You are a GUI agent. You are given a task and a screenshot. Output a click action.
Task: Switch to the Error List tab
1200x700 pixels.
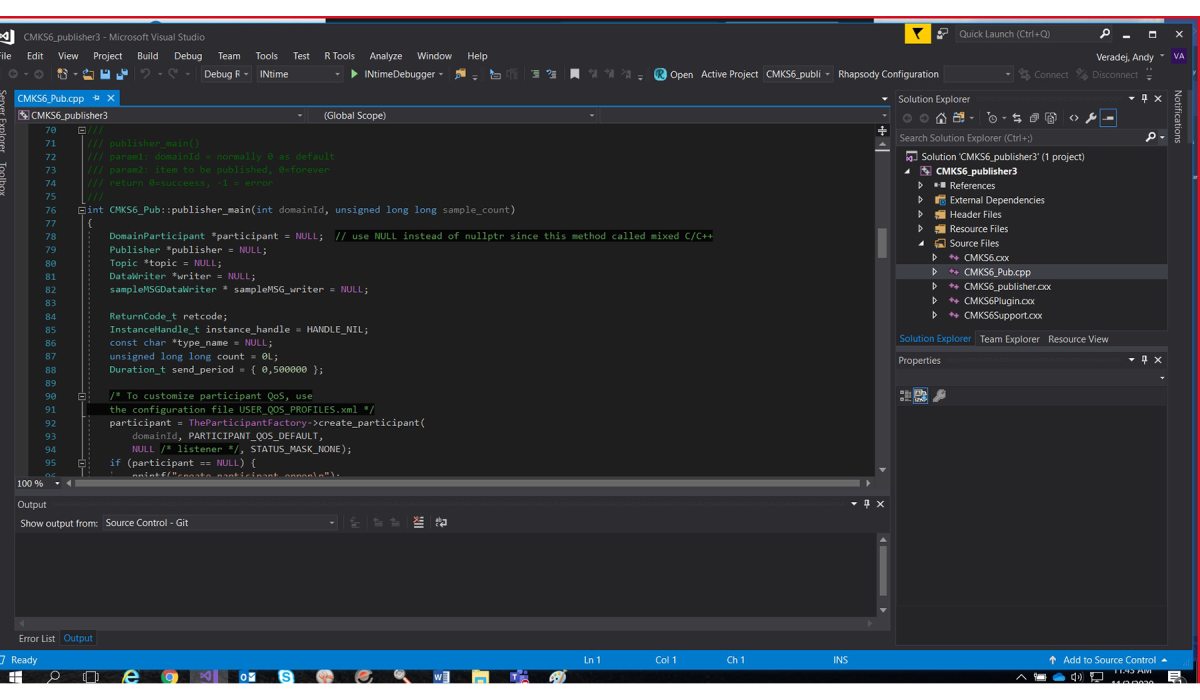[37, 638]
